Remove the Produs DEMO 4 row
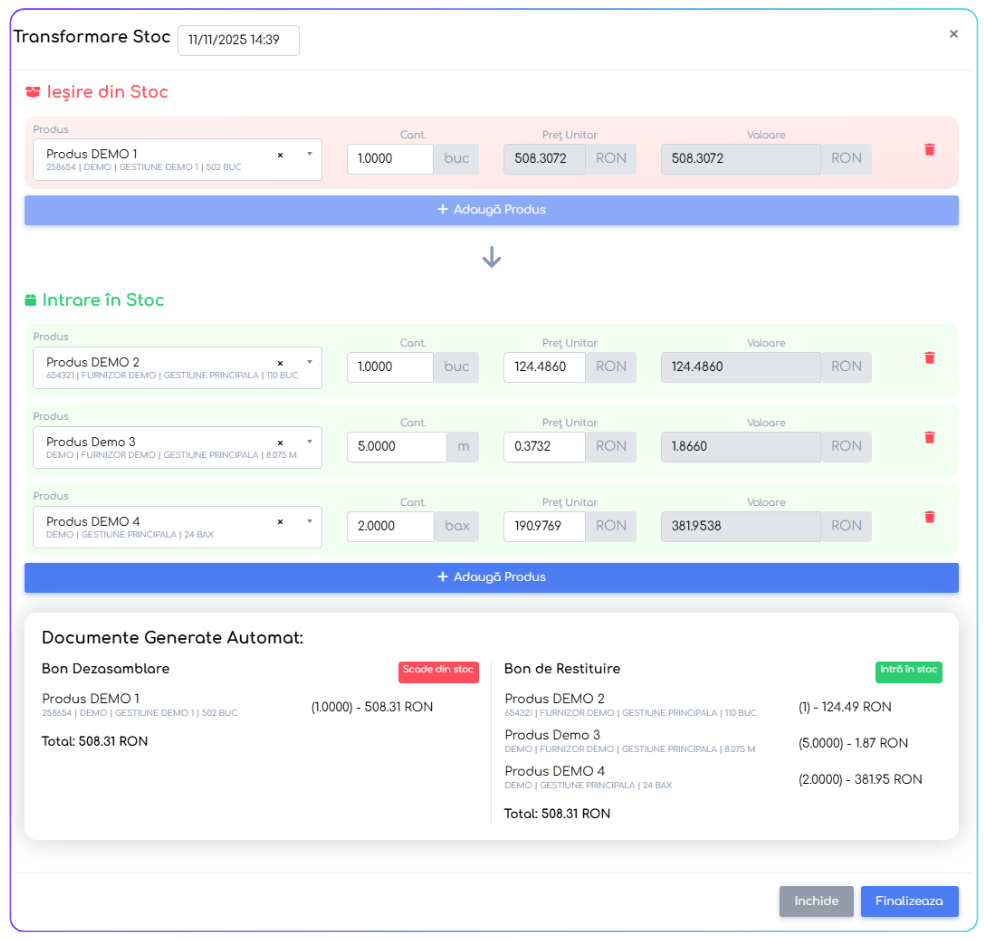 tap(929, 517)
